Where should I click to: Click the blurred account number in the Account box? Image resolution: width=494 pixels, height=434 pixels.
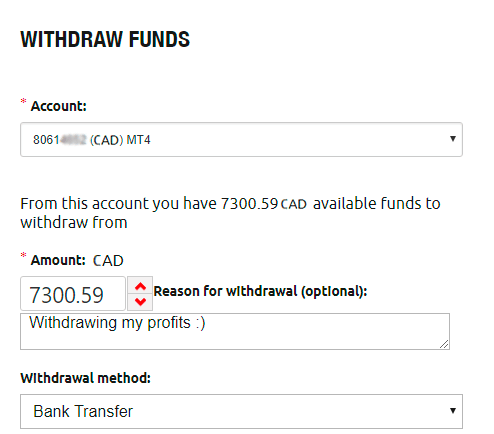coord(73,140)
